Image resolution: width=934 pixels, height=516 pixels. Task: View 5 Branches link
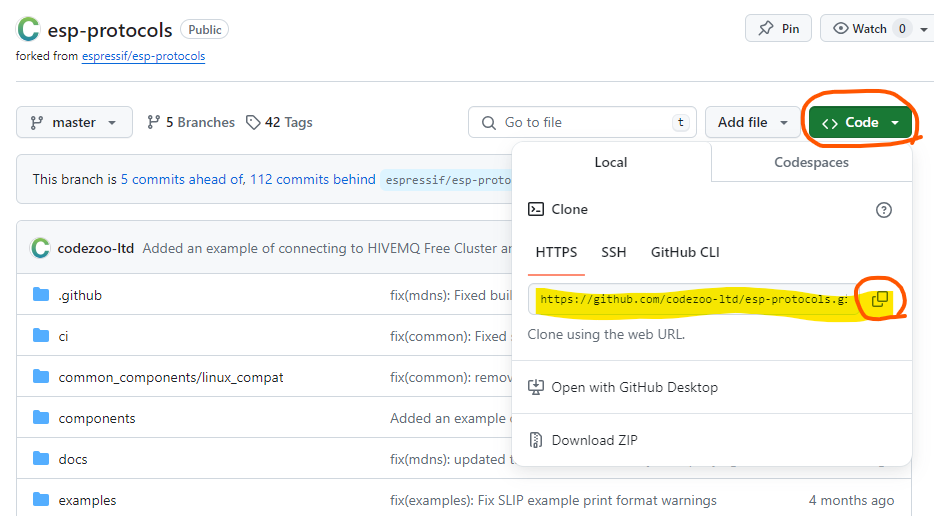tap(191, 122)
